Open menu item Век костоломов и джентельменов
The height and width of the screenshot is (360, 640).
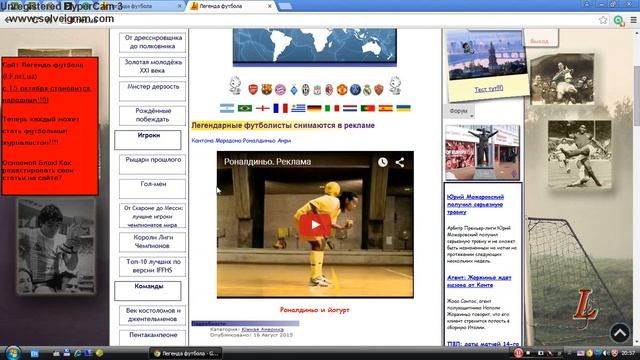[x=153, y=315]
